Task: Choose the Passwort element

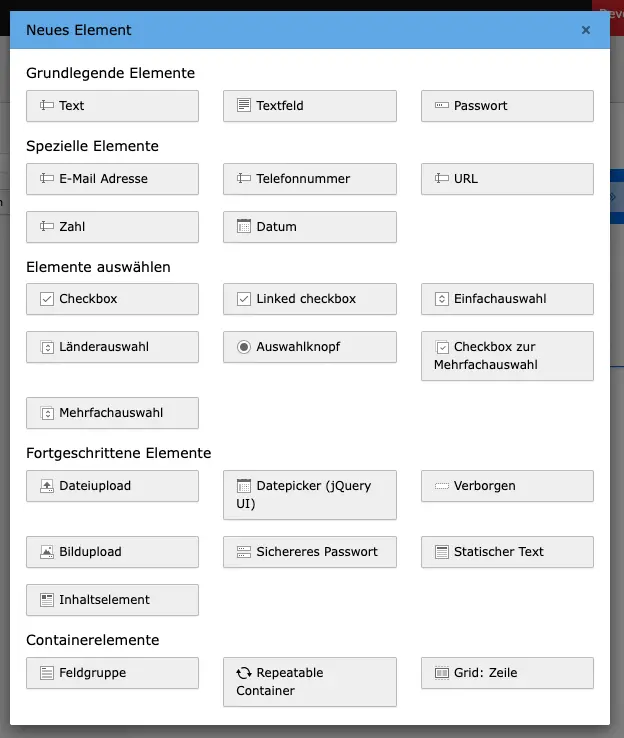Action: click(x=507, y=106)
